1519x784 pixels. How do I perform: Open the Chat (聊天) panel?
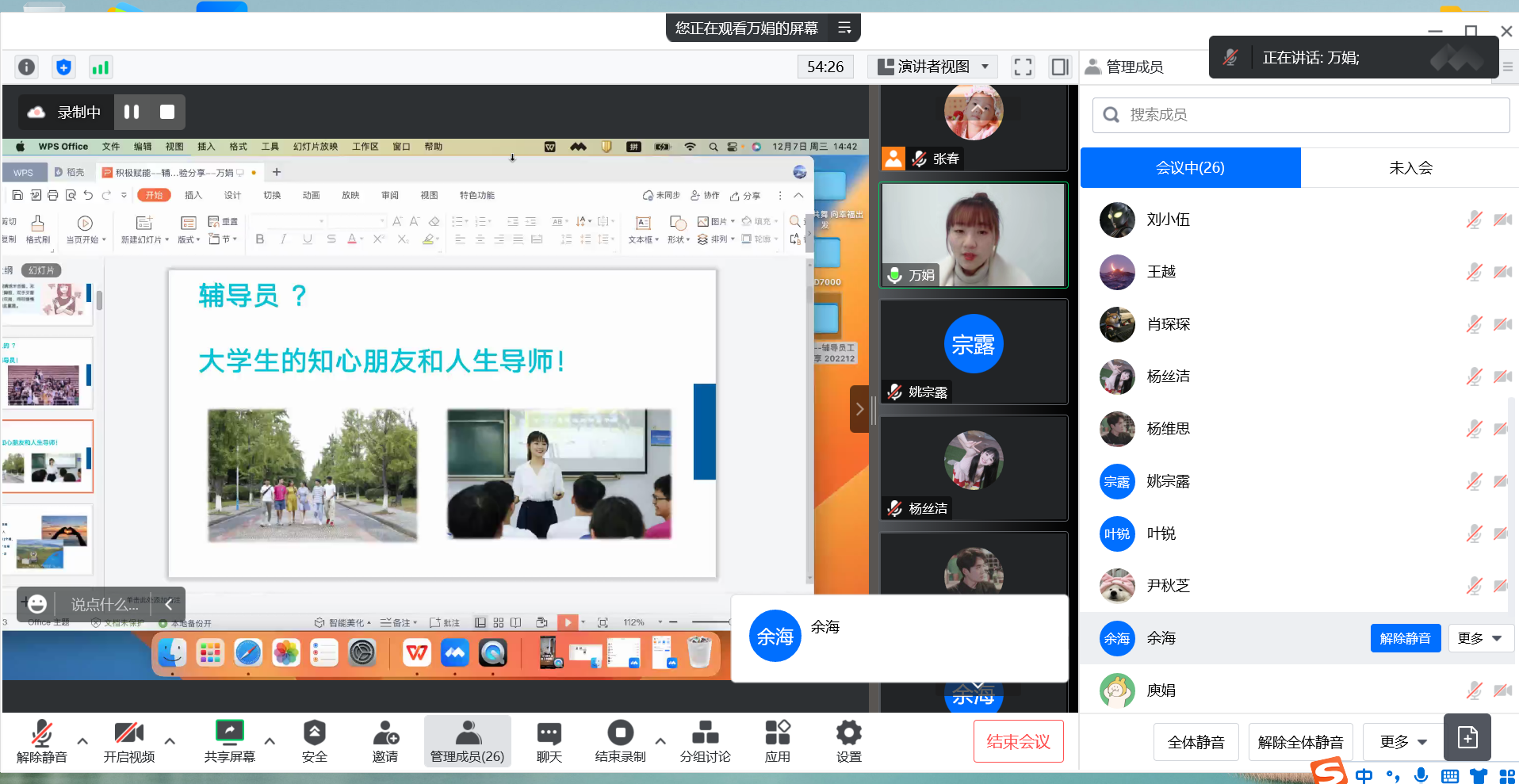click(x=549, y=741)
